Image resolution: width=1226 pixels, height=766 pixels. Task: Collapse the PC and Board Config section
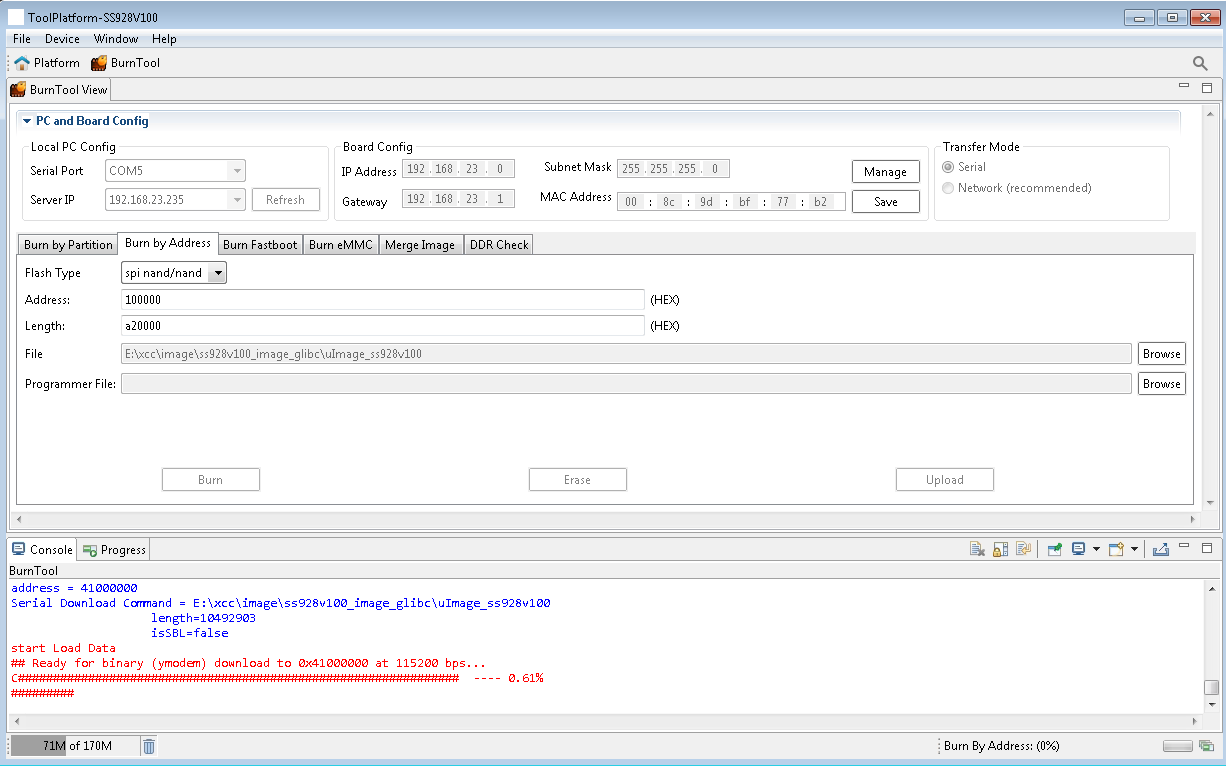[27, 121]
